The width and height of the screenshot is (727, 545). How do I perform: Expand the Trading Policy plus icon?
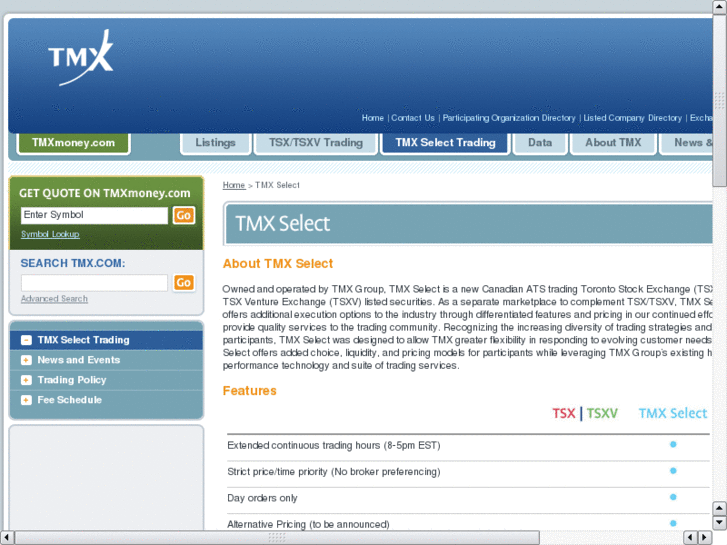click(x=26, y=380)
